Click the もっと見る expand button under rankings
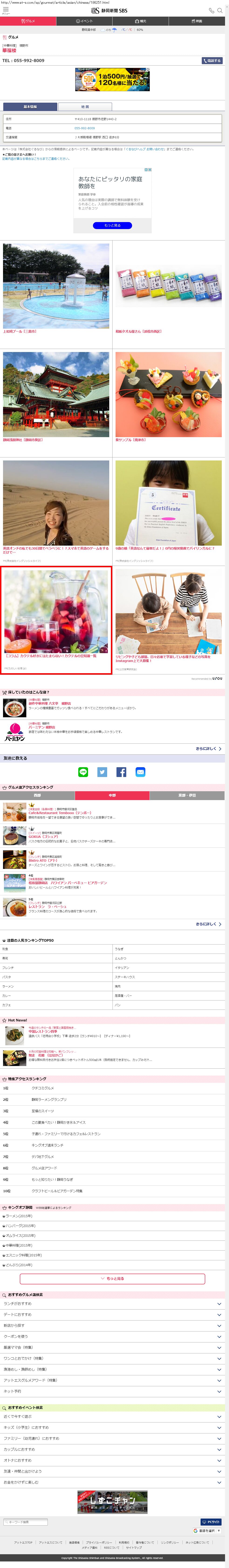Image resolution: width=229 pixels, height=1568 pixels. [x=112, y=1278]
